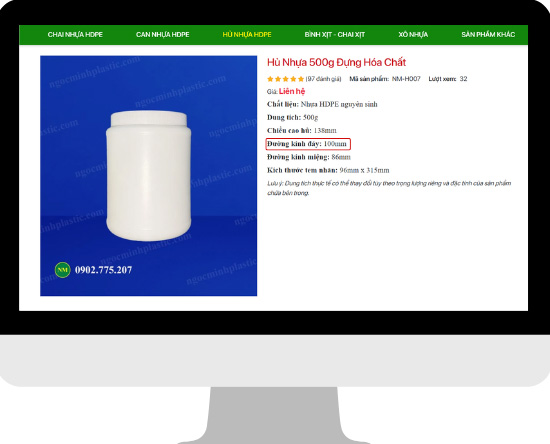
Task: Go to BÌNH XỊT - CHAI XỊT menu
Action: pos(335,34)
